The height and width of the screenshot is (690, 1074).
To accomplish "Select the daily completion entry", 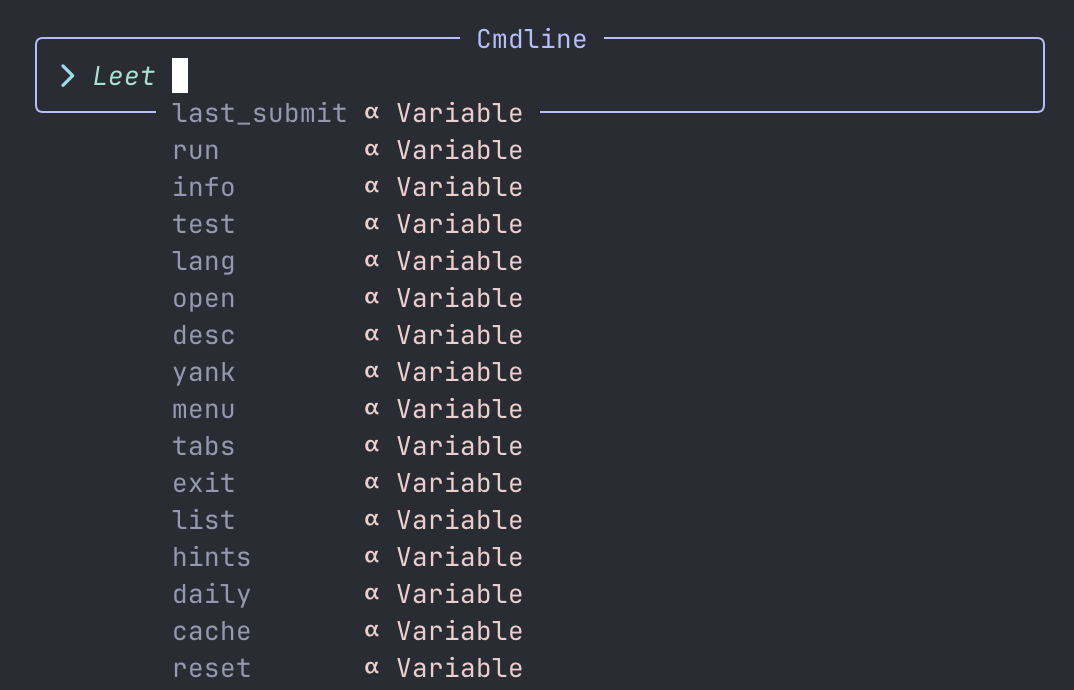I will pos(348,594).
